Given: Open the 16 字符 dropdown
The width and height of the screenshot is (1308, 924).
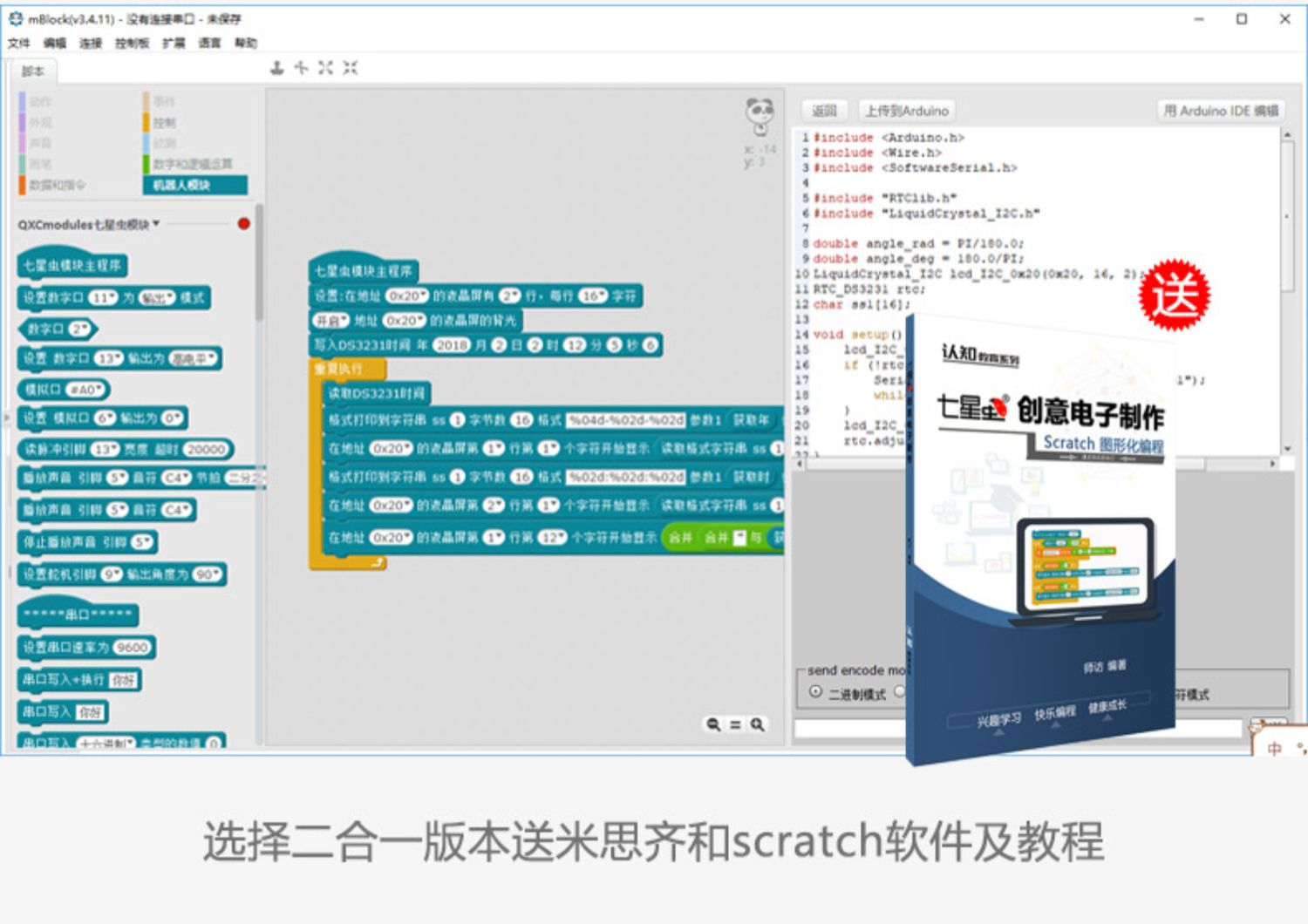Looking at the screenshot, I should pyautogui.click(x=593, y=296).
